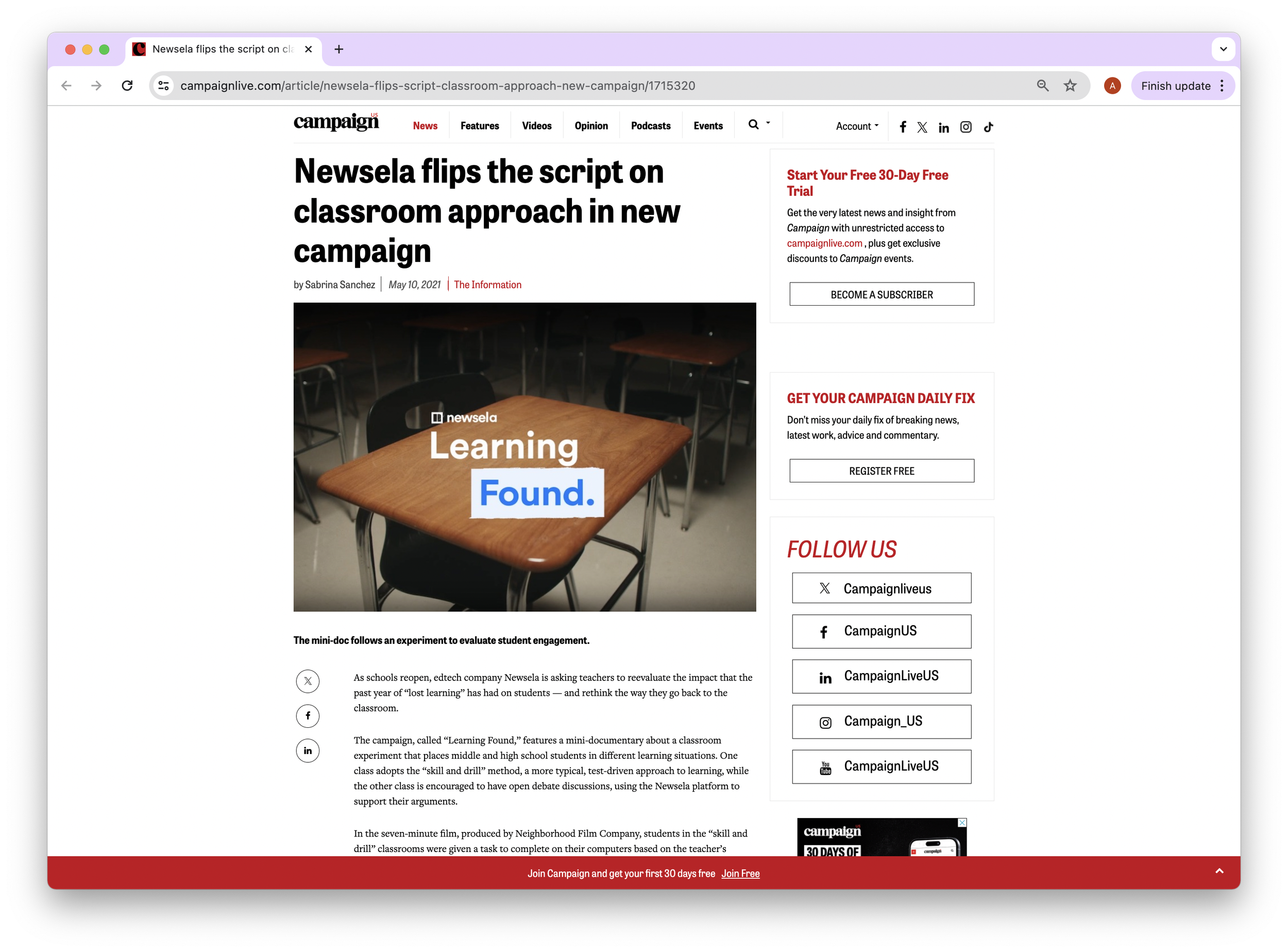The height and width of the screenshot is (952, 1288).
Task: Open the Chrome profile avatar
Action: [x=1112, y=86]
